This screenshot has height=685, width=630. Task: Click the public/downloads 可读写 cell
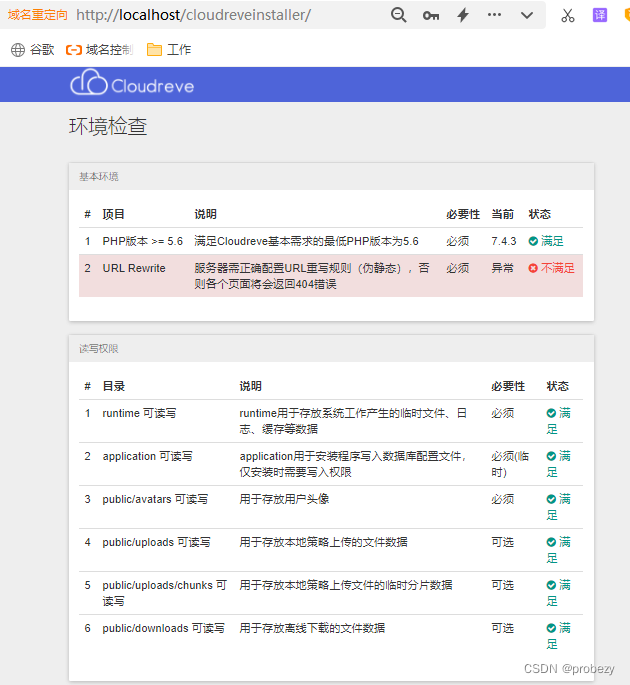click(x=164, y=628)
